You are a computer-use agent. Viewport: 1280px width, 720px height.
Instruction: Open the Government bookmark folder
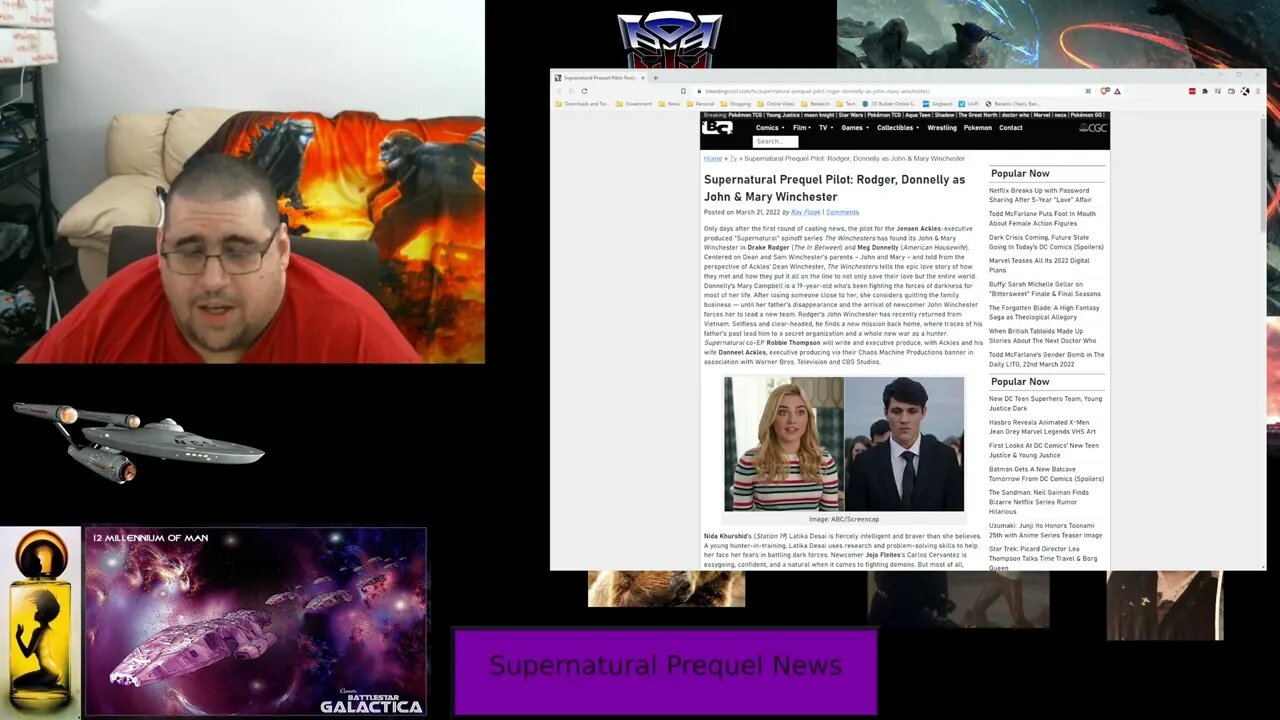coord(634,104)
